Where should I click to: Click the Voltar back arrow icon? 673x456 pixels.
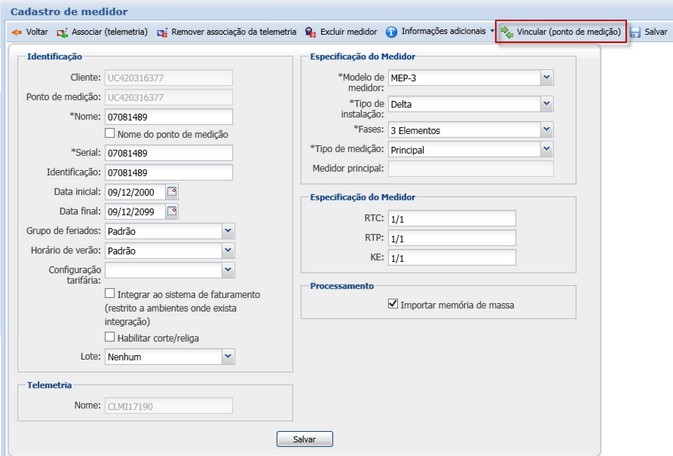(x=16, y=32)
